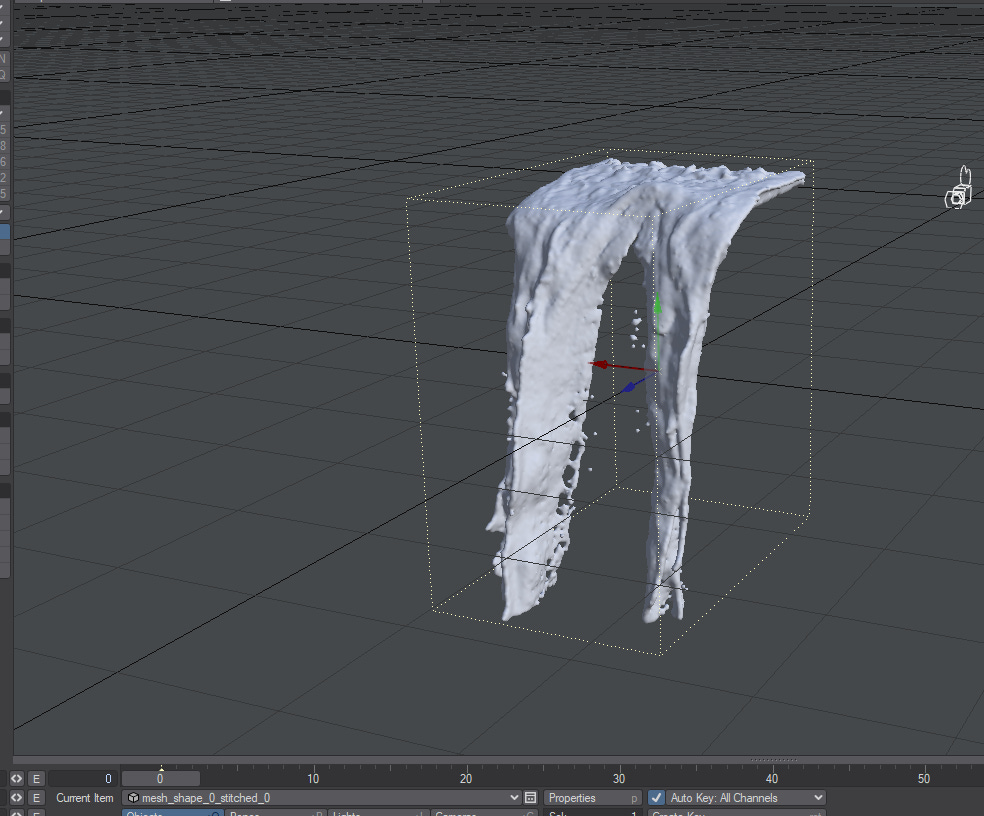Toggle the E envelope button on the timeline row
The height and width of the screenshot is (816, 984).
pyautogui.click(x=34, y=778)
